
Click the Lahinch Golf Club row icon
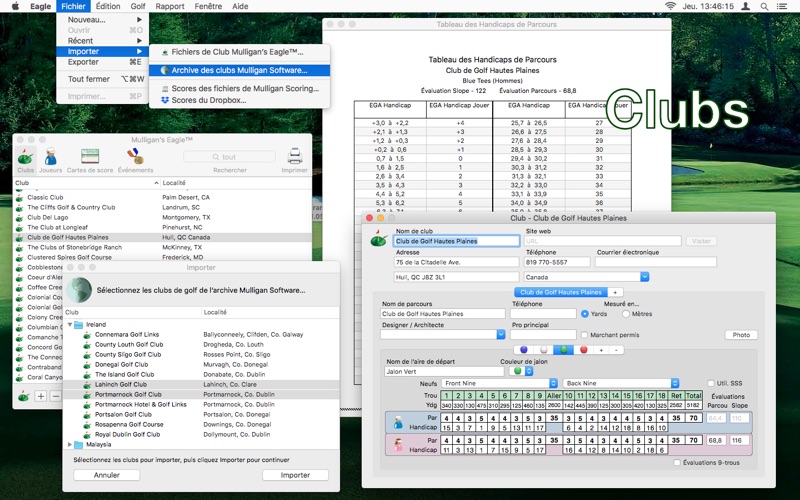click(x=87, y=385)
